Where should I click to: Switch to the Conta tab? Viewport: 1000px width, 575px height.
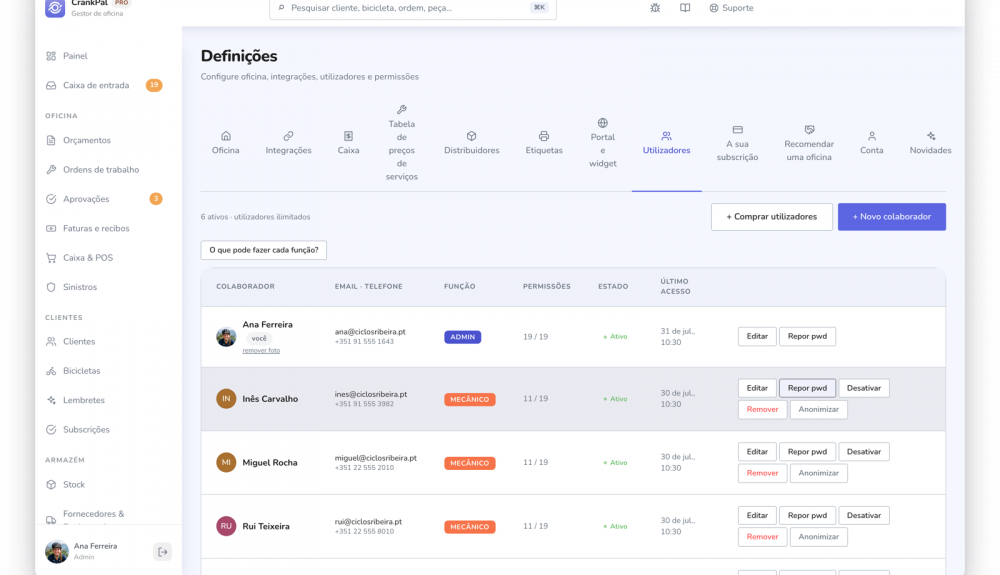pyautogui.click(x=872, y=143)
